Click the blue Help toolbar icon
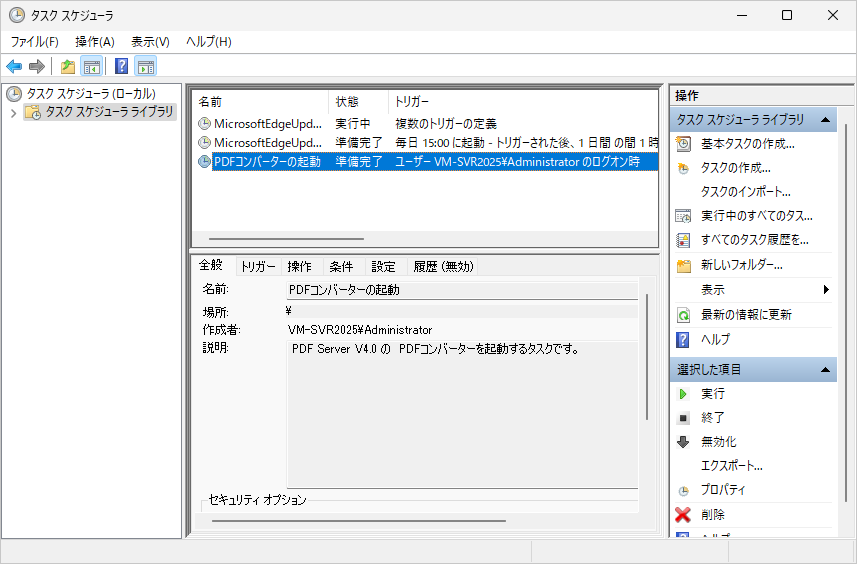The image size is (857, 564). coord(121,67)
